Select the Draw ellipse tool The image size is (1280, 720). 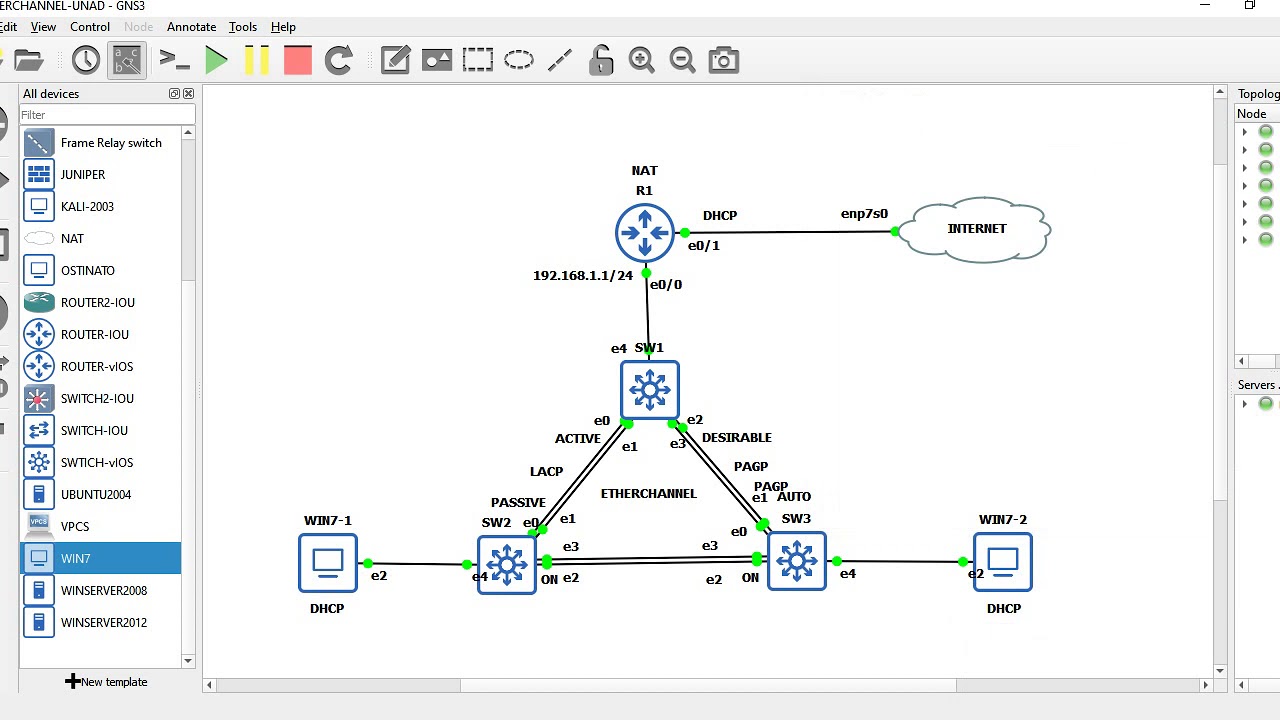pyautogui.click(x=519, y=61)
